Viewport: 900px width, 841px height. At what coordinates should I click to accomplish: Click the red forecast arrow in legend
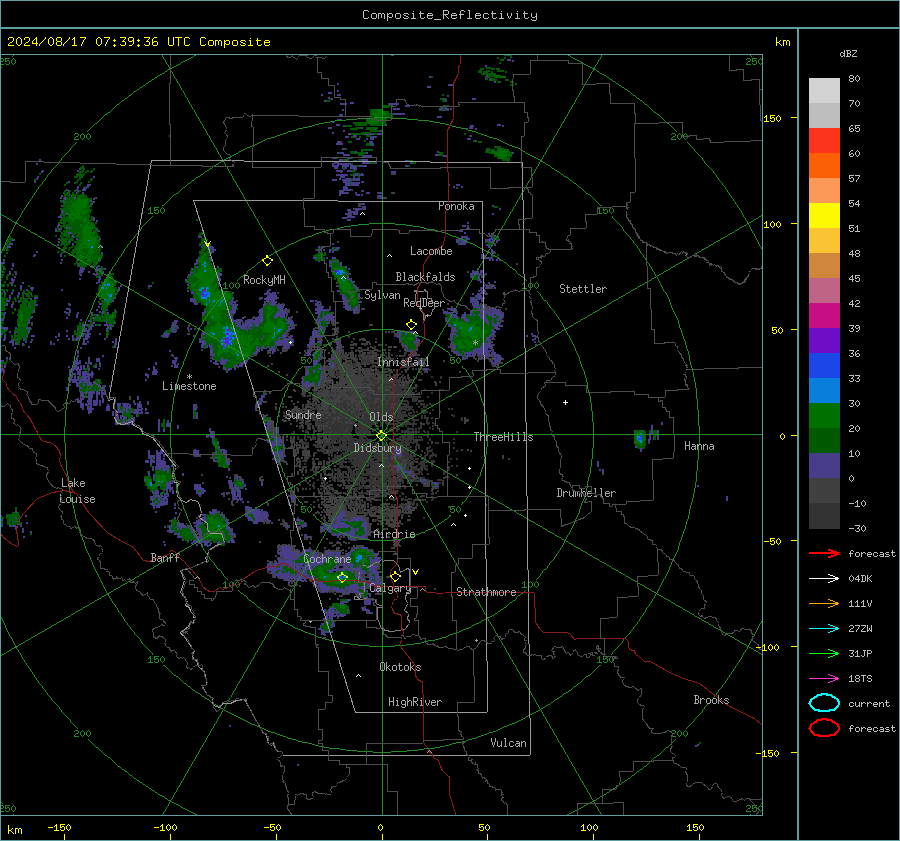(x=824, y=553)
